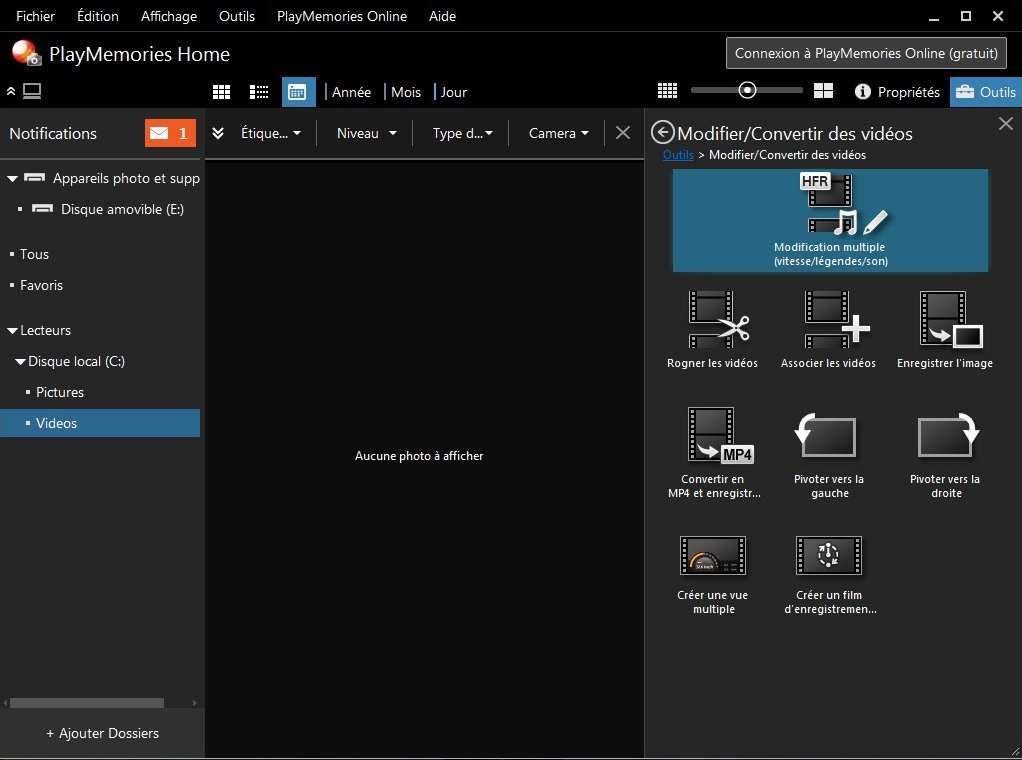
Task: Collapse the Appareils photo et supp tree
Action: [x=12, y=179]
